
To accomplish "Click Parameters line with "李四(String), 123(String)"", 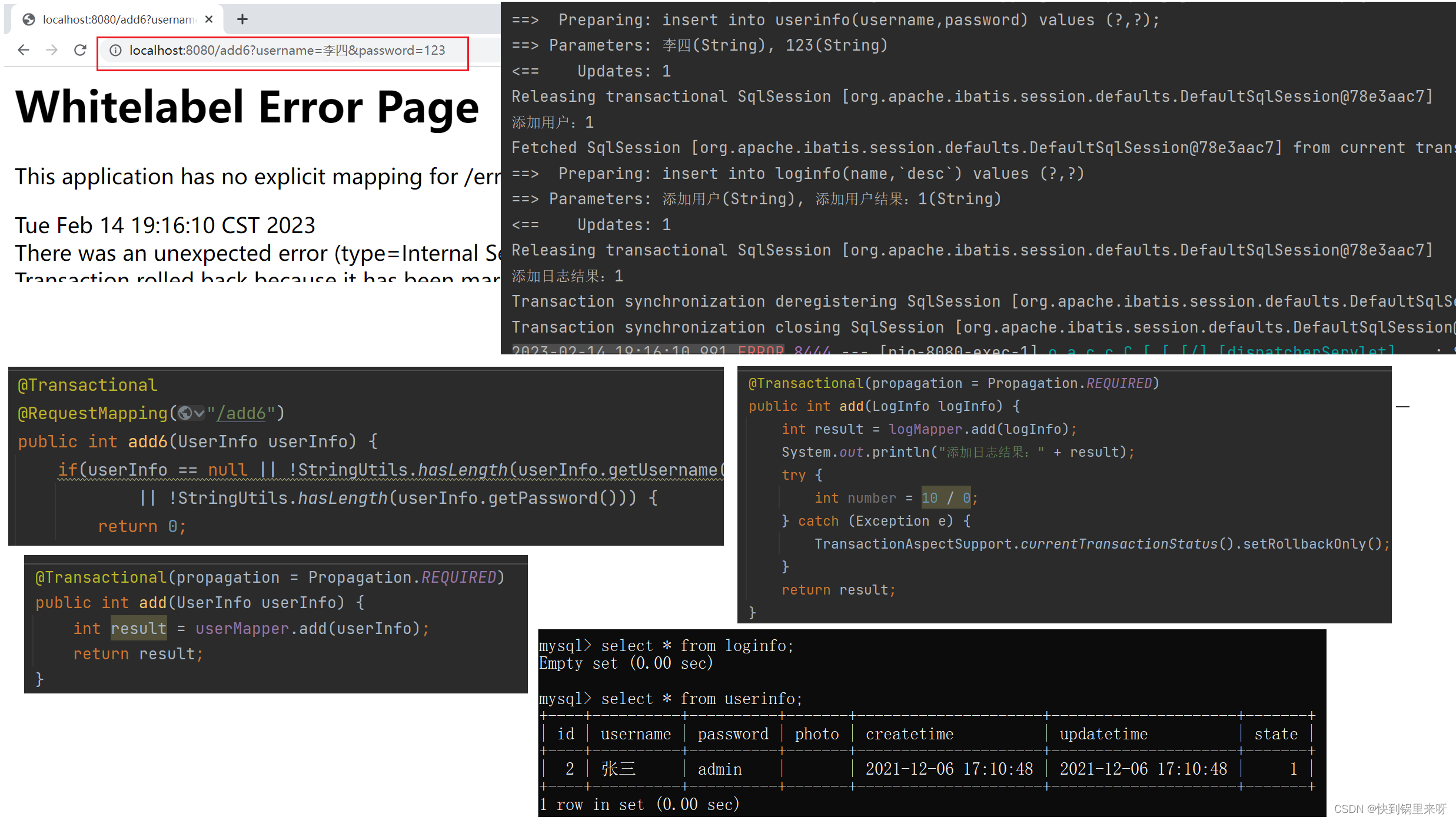I will pyautogui.click(x=699, y=45).
